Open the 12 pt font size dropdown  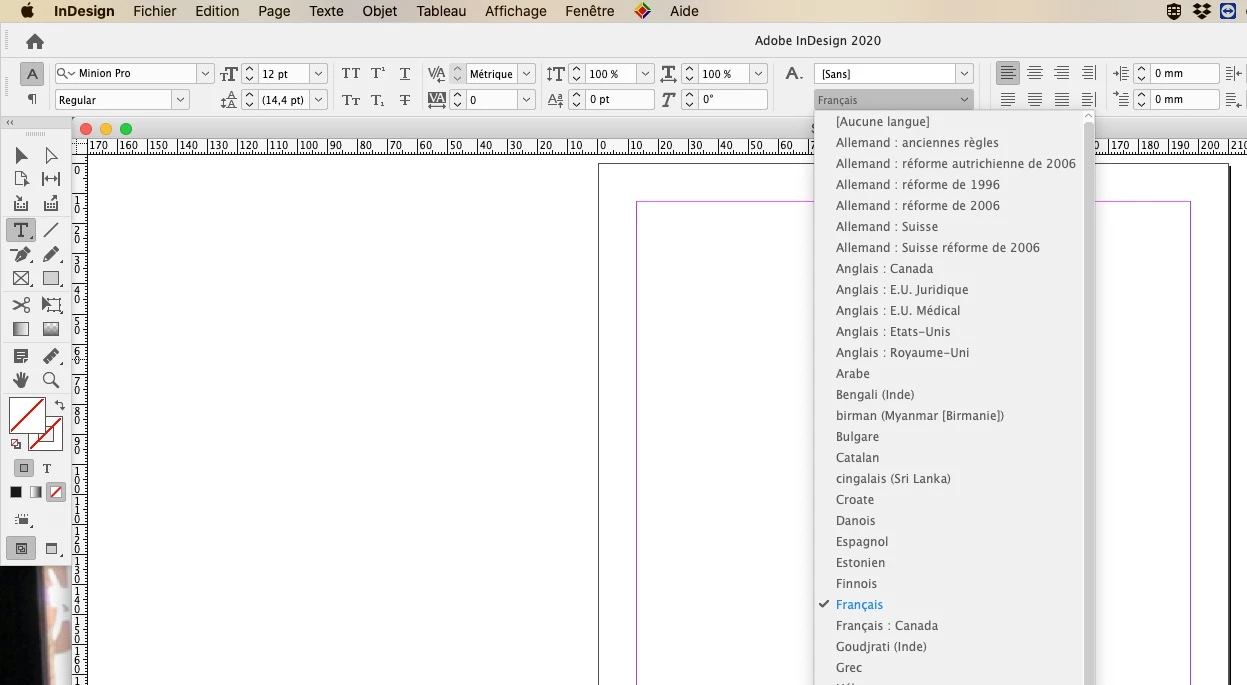[x=318, y=74]
